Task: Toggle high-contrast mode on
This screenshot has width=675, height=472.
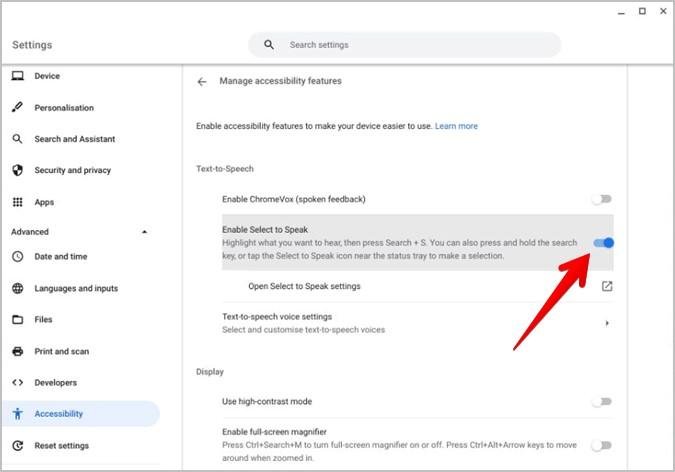Action: tap(601, 401)
